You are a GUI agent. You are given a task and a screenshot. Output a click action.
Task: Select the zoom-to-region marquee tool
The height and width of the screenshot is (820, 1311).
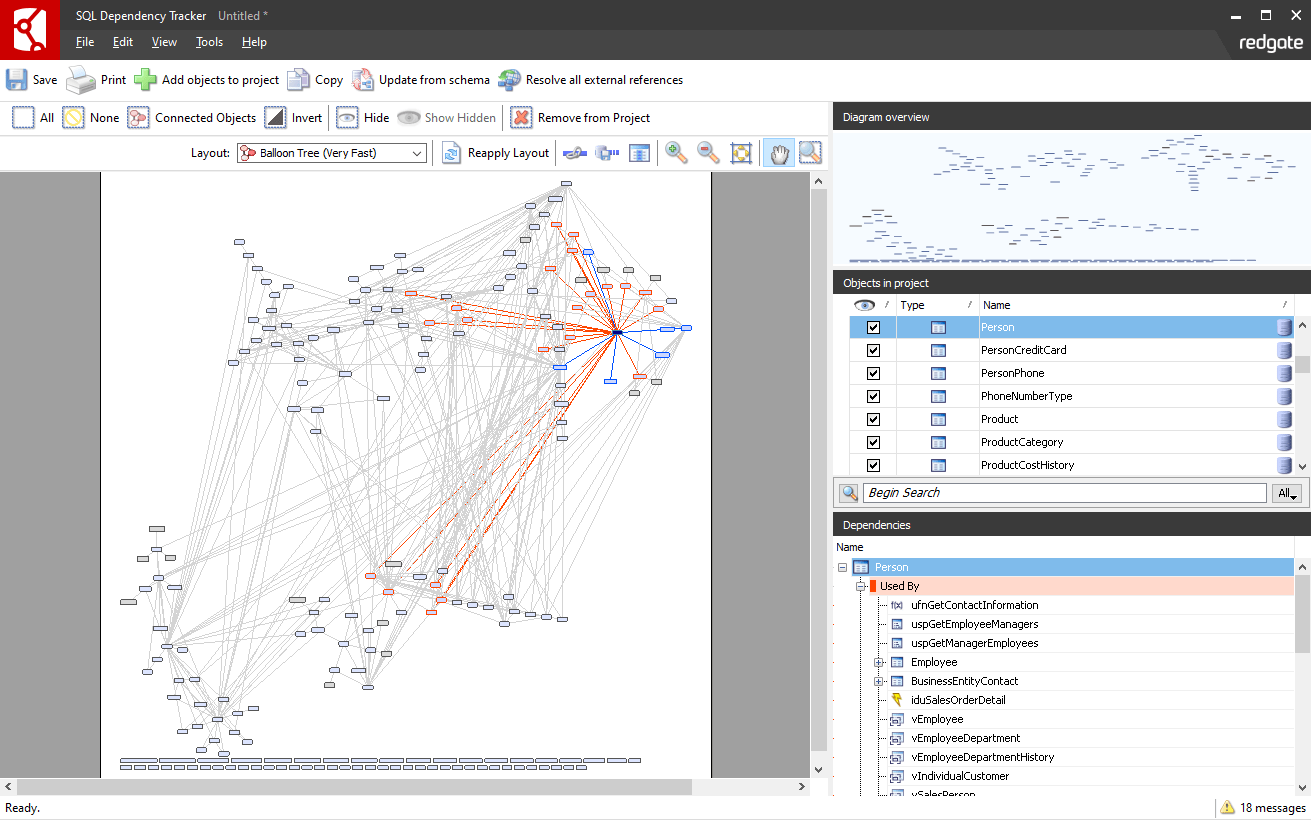tap(809, 152)
